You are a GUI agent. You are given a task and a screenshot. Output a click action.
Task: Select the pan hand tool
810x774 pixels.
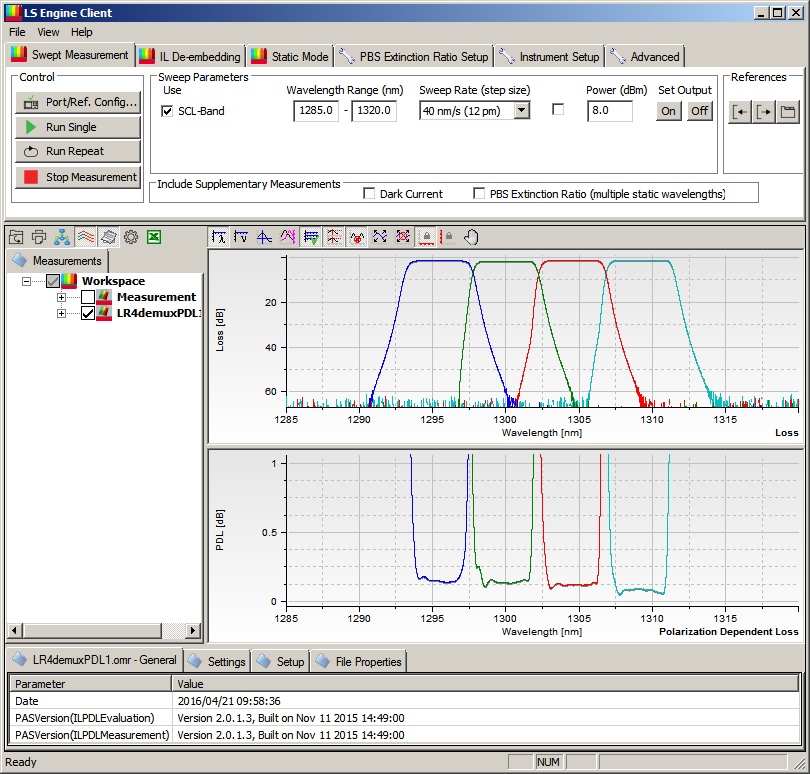471,237
